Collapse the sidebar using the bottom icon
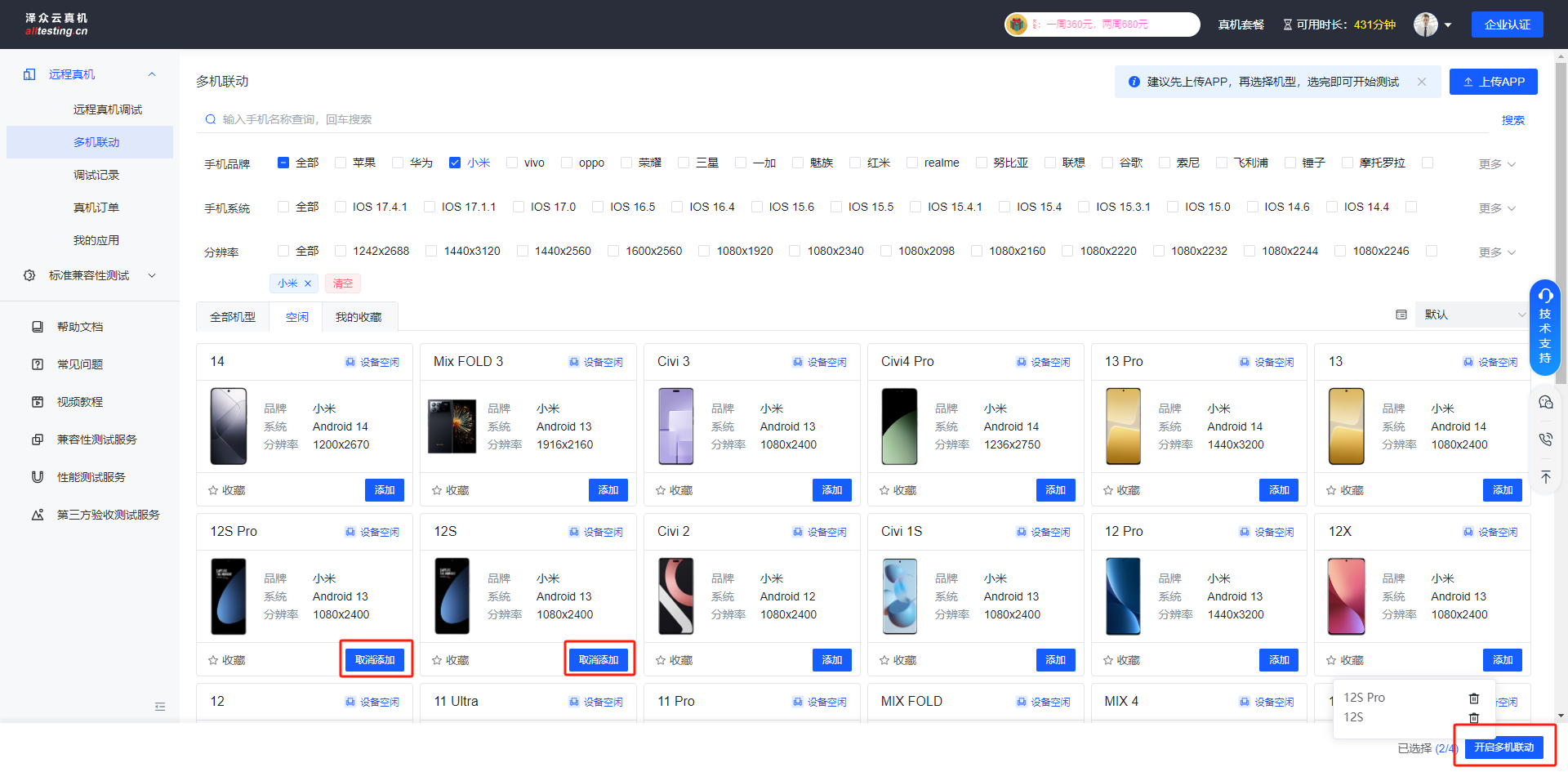This screenshot has width=1568, height=772. [x=160, y=707]
